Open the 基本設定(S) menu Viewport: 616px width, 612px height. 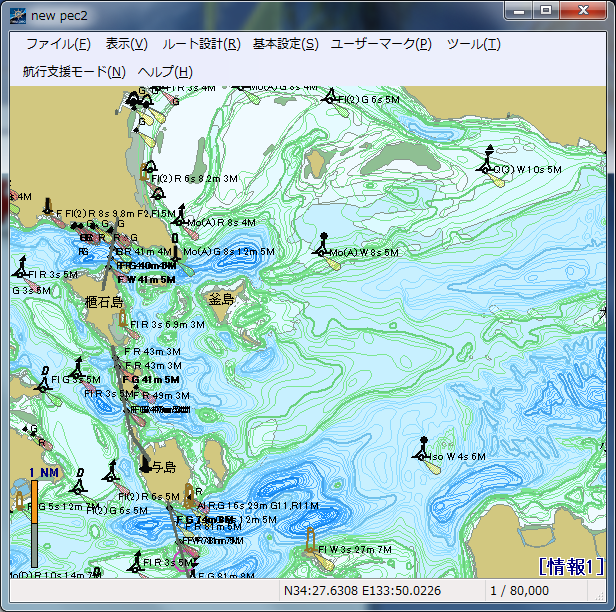click(x=286, y=44)
